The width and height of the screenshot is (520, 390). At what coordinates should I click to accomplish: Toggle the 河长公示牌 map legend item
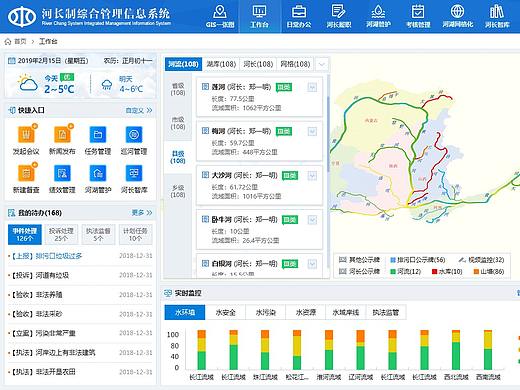[359, 271]
